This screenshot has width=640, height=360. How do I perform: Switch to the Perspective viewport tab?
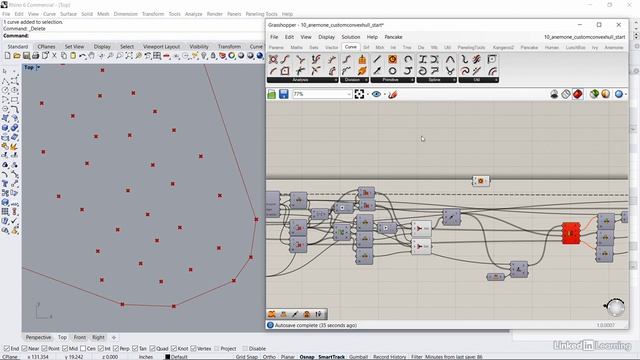pos(38,337)
